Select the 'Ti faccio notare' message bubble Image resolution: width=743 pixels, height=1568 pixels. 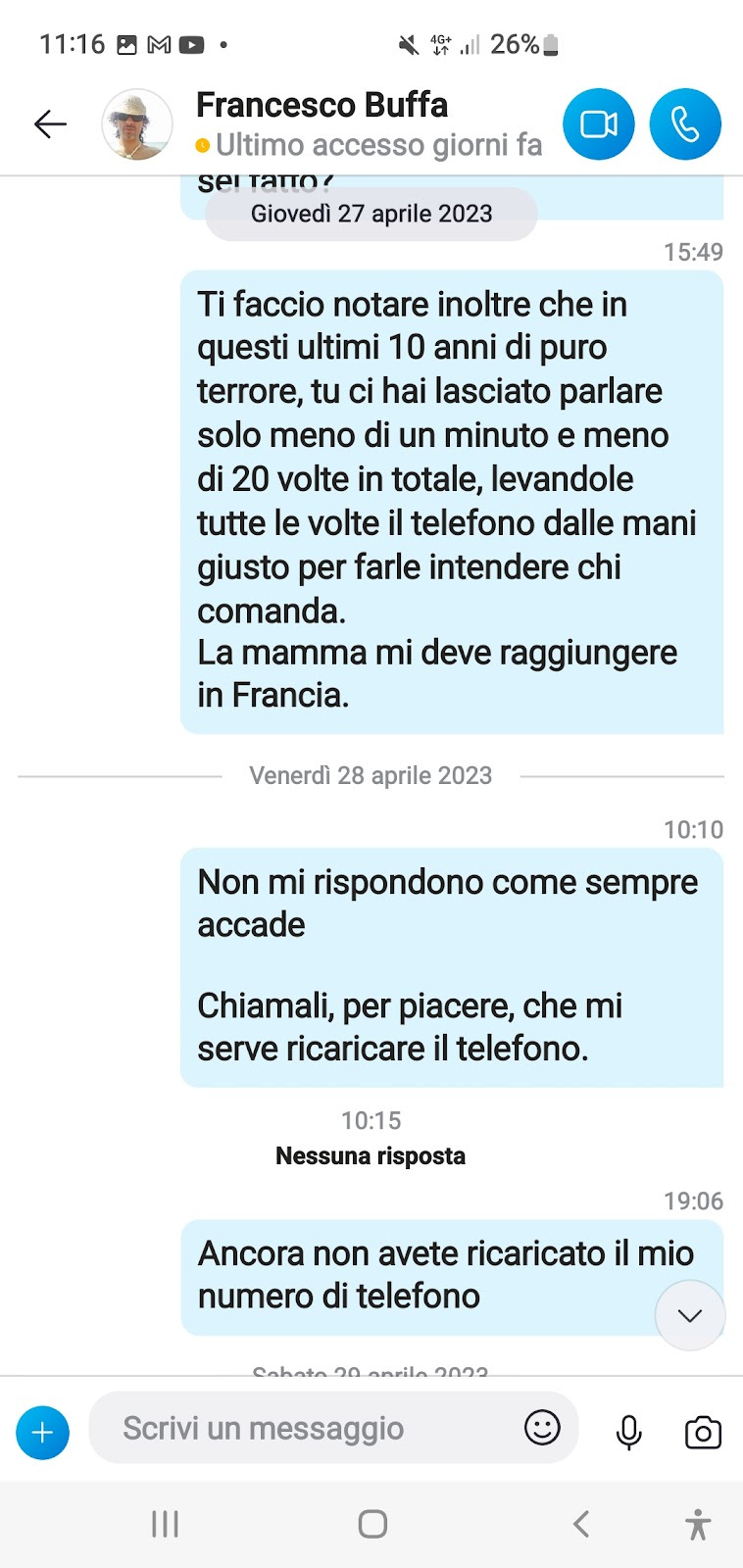pyautogui.click(x=452, y=502)
